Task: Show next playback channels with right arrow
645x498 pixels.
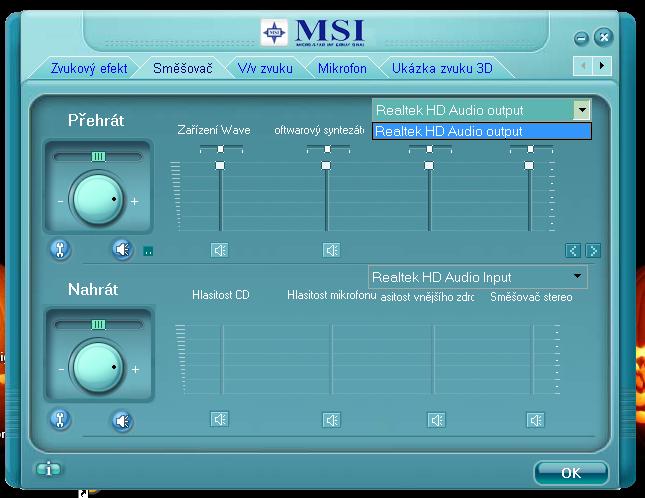Action: (593, 250)
